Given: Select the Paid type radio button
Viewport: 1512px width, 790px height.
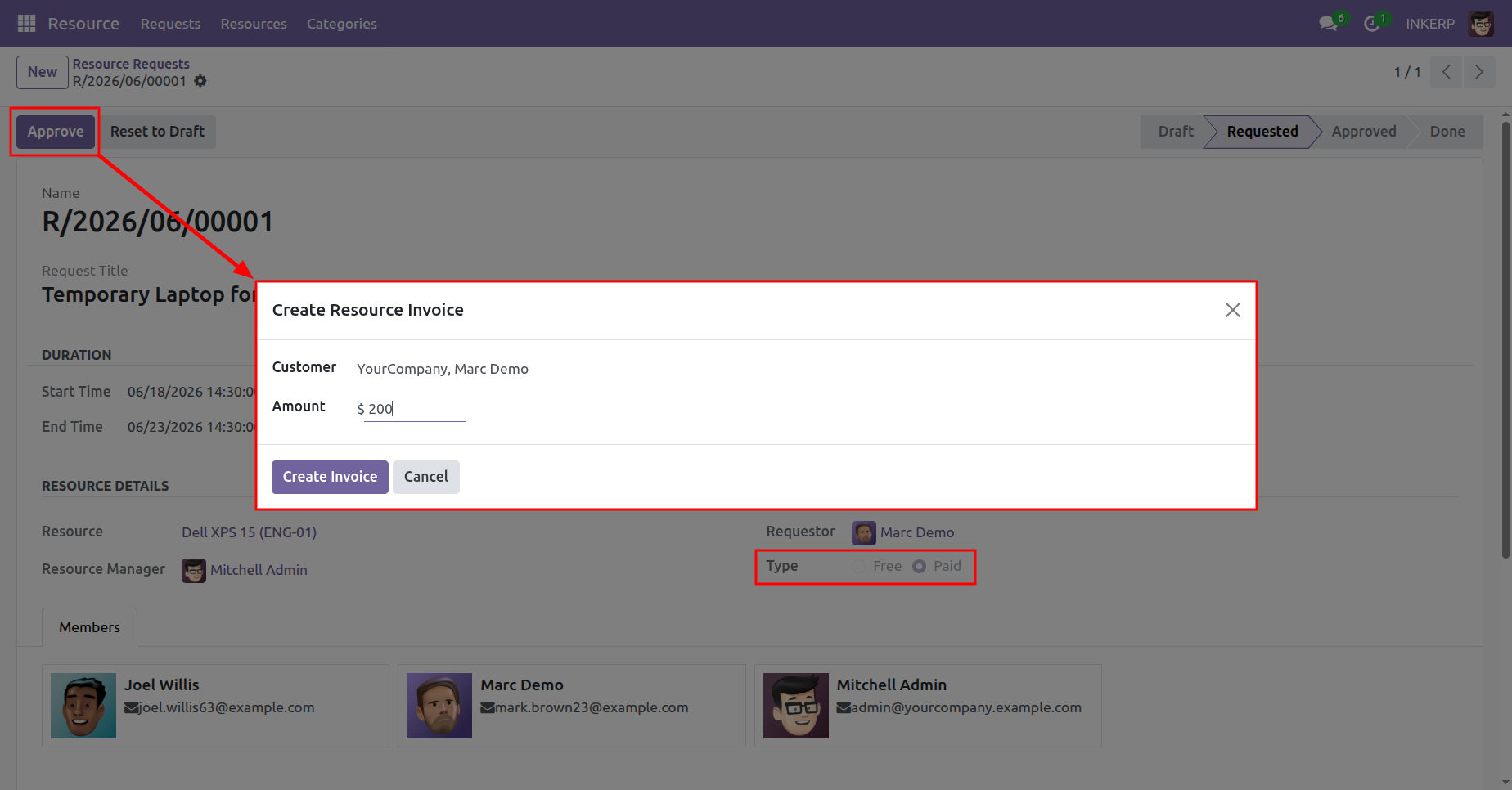Looking at the screenshot, I should click(x=920, y=566).
